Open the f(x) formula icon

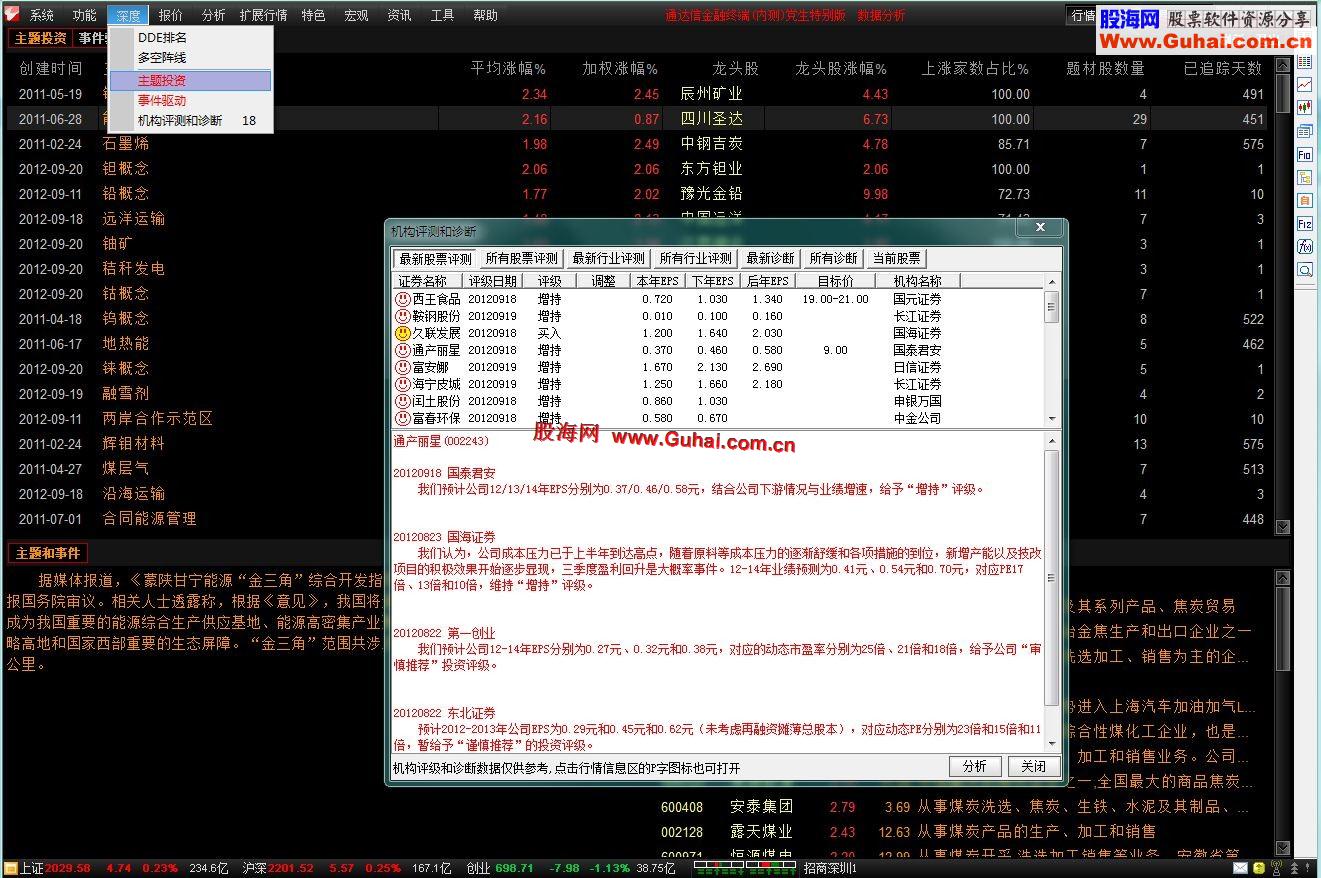tap(1304, 247)
